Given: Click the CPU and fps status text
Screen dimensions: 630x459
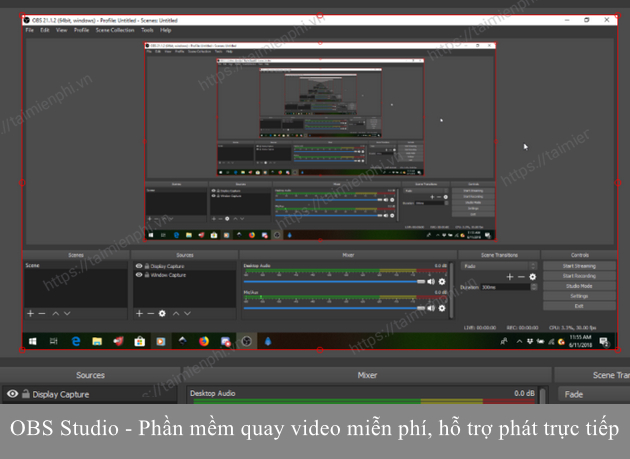Looking at the screenshot, I should [x=573, y=328].
